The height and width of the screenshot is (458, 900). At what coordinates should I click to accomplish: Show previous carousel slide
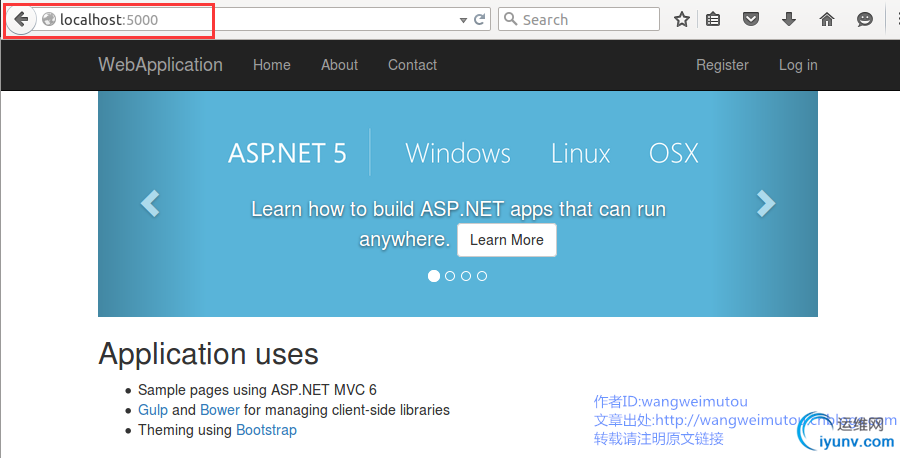pyautogui.click(x=150, y=203)
